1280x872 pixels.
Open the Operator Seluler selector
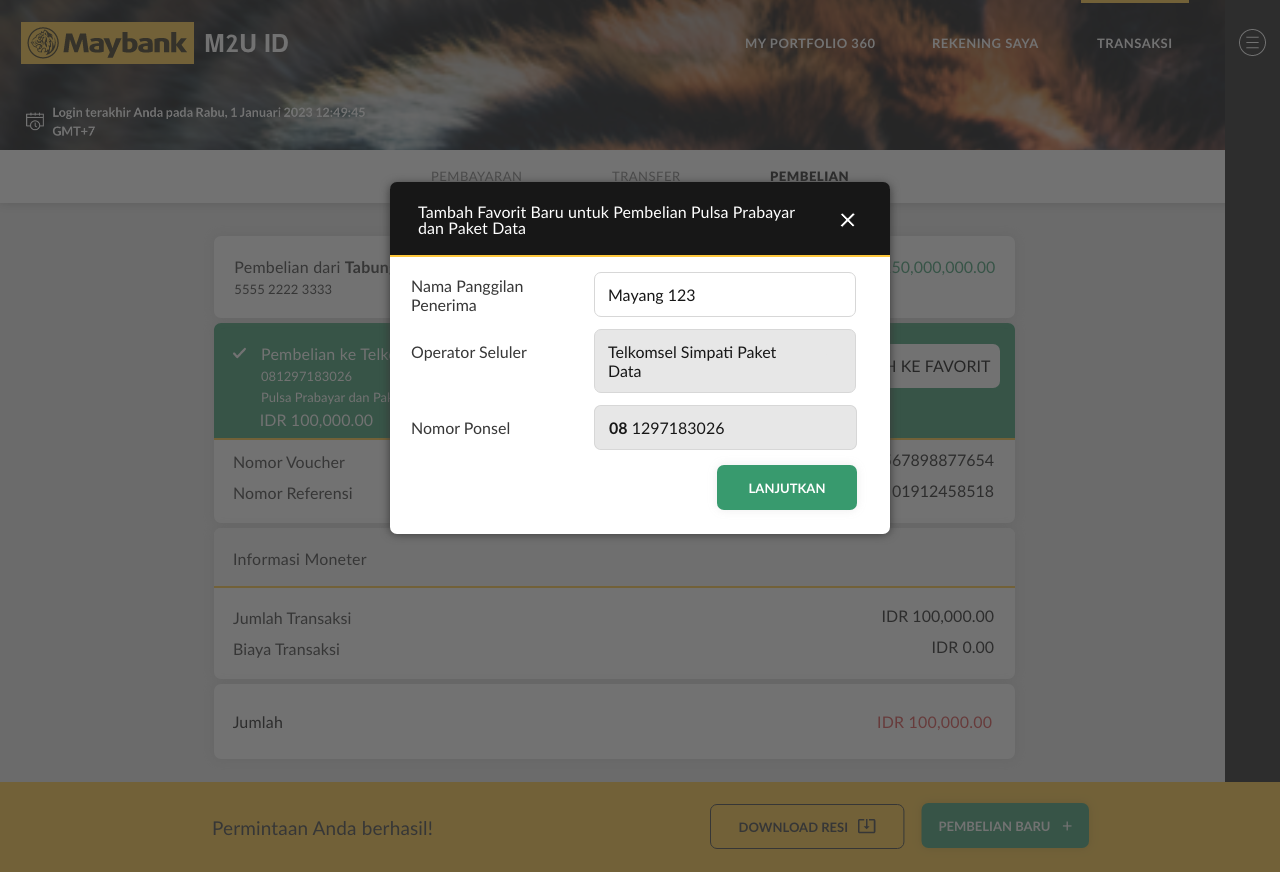click(724, 361)
